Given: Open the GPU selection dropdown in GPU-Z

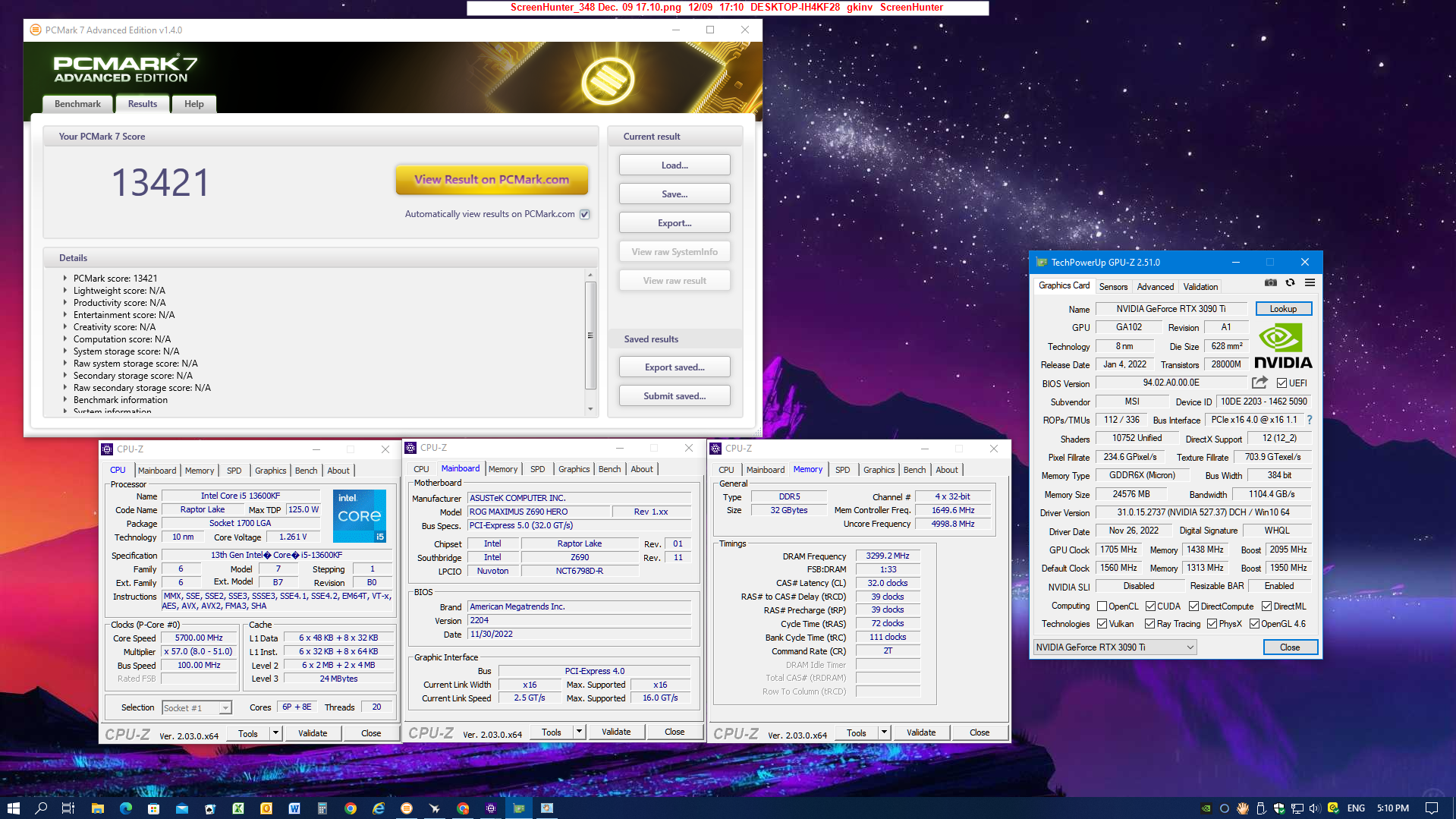Looking at the screenshot, I should coord(1115,647).
